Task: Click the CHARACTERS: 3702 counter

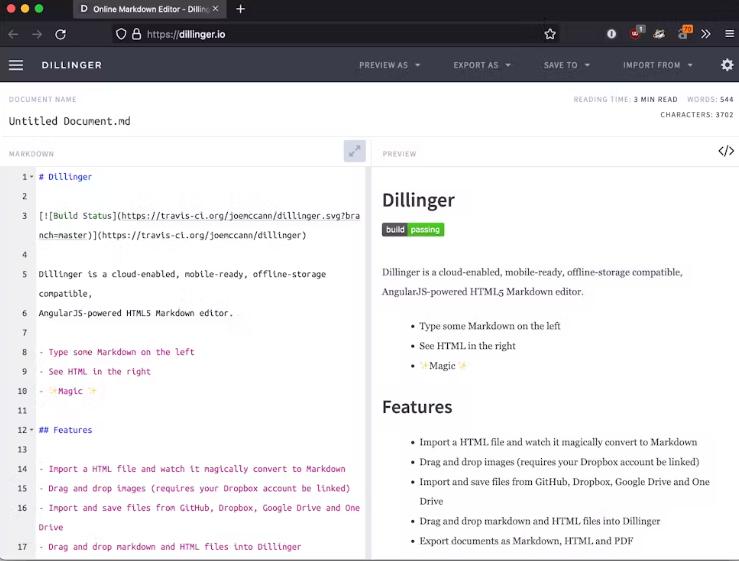Action: coord(697,115)
